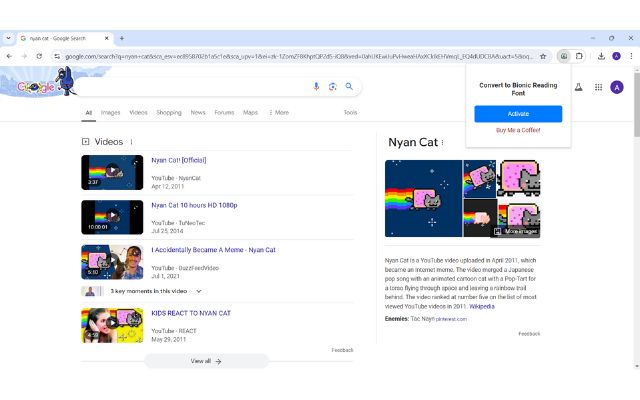Open a new tab with plus button
The width and height of the screenshot is (640, 400).
tap(122, 38)
